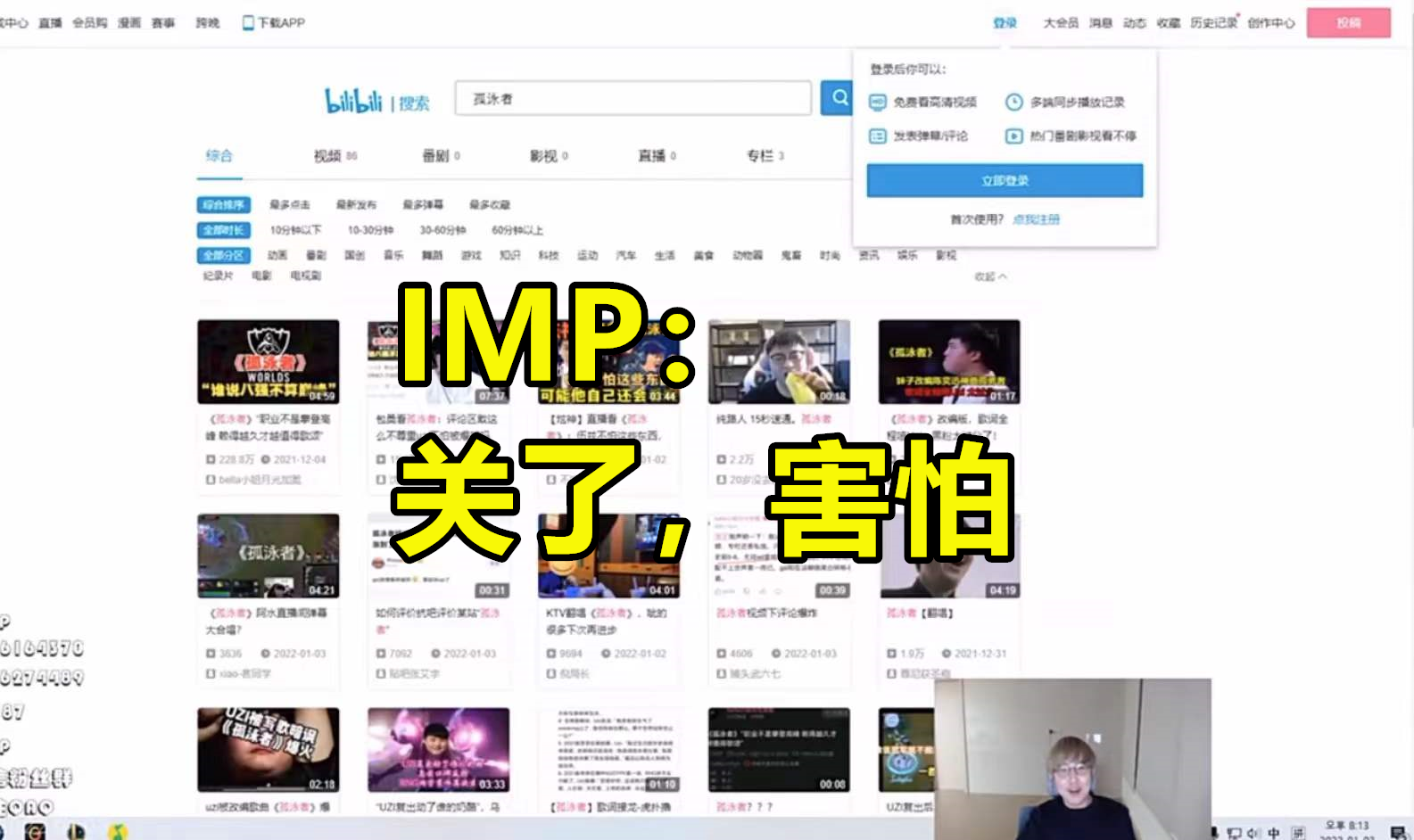Image resolution: width=1414 pixels, height=840 pixels.
Task: Sort results by 最新发布
Action: [356, 205]
